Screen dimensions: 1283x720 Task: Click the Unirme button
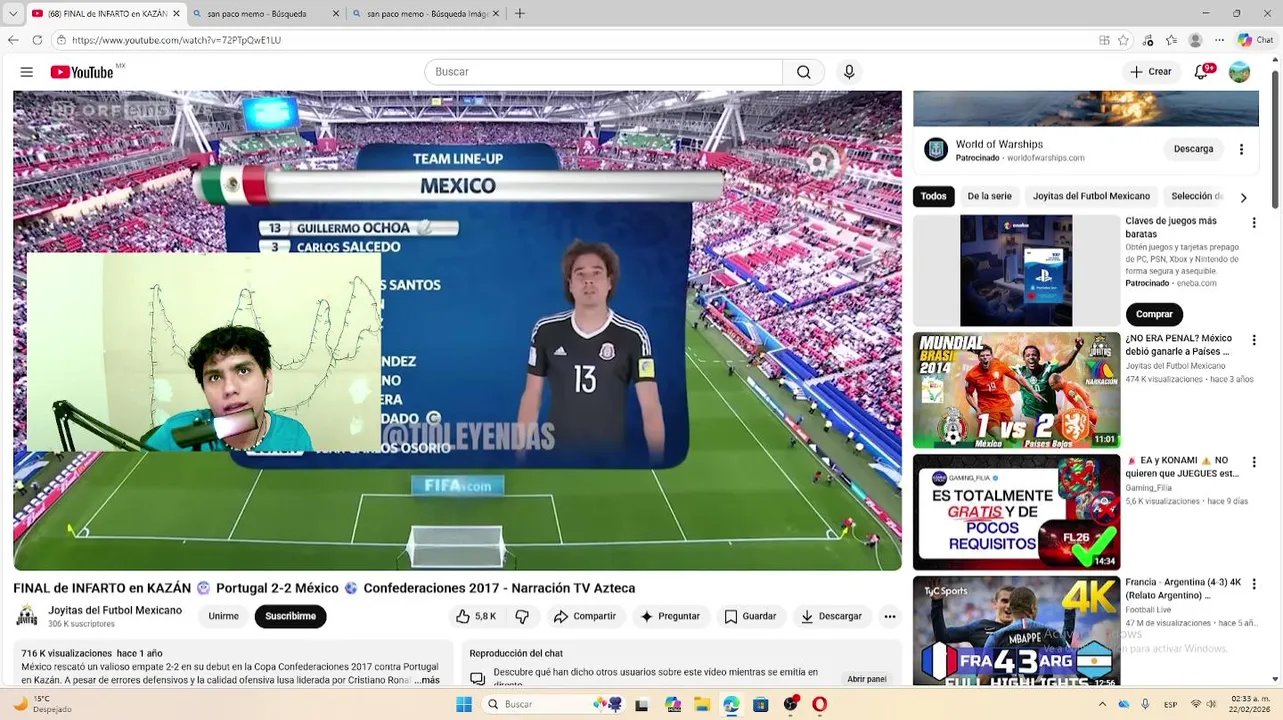pos(223,617)
